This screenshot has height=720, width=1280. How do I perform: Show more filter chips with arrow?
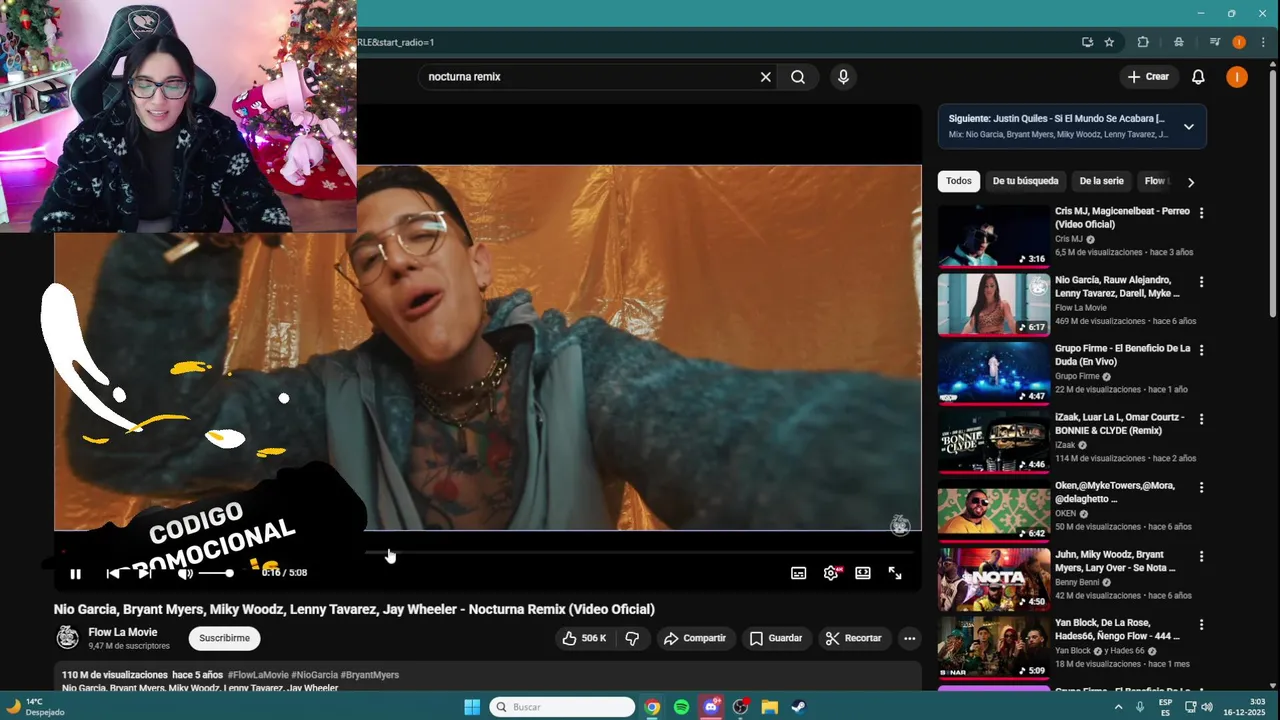[1190, 182]
